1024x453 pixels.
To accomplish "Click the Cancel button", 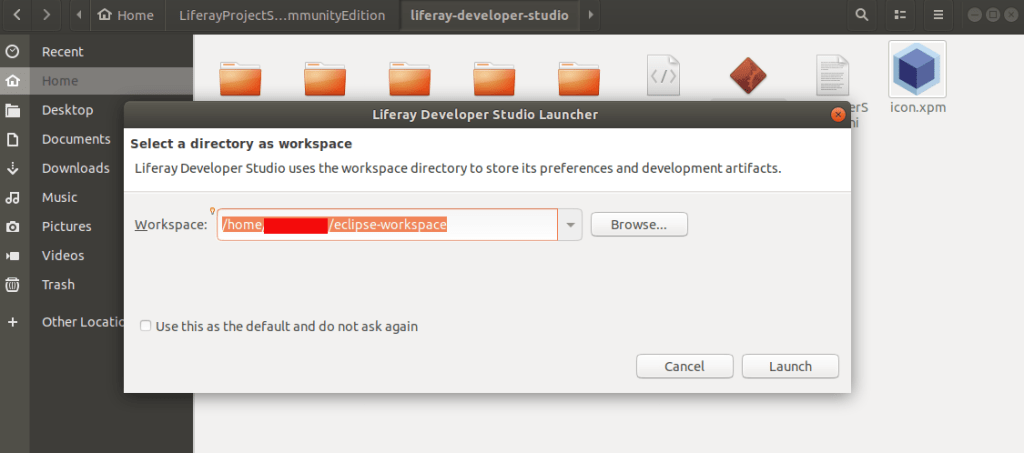I will [684, 366].
